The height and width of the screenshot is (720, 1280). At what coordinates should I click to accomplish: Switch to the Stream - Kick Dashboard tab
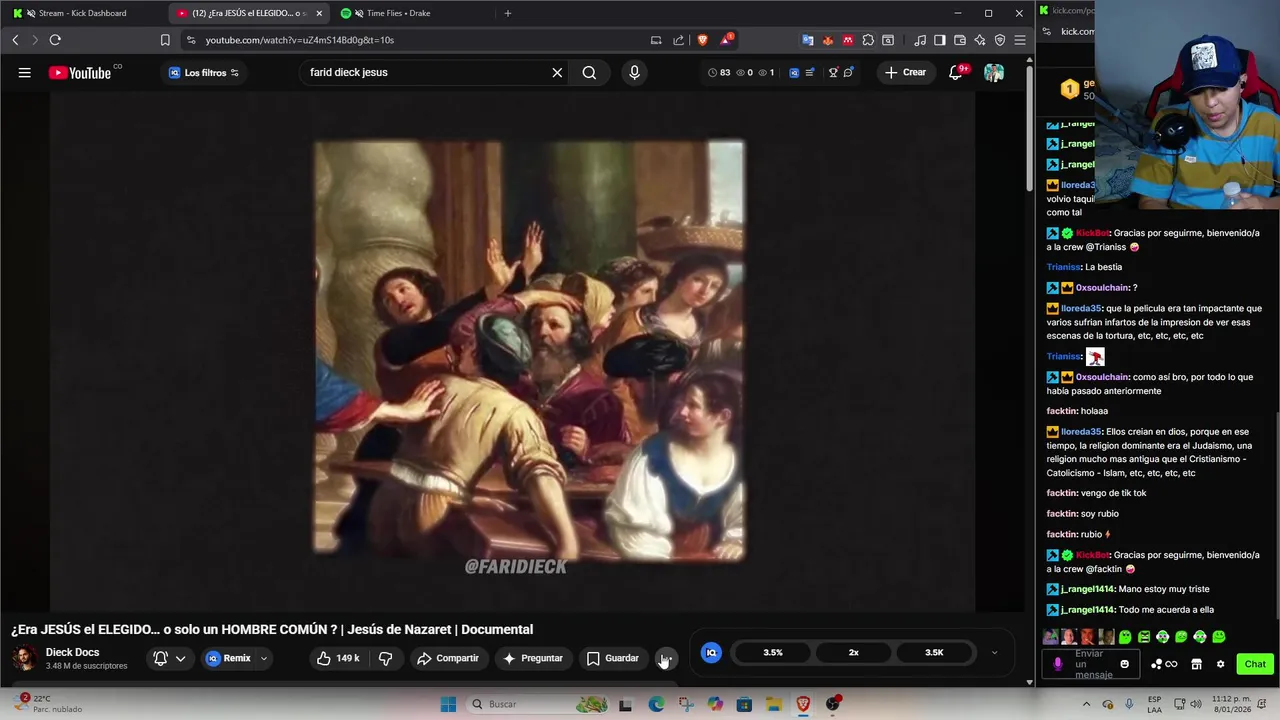82,13
